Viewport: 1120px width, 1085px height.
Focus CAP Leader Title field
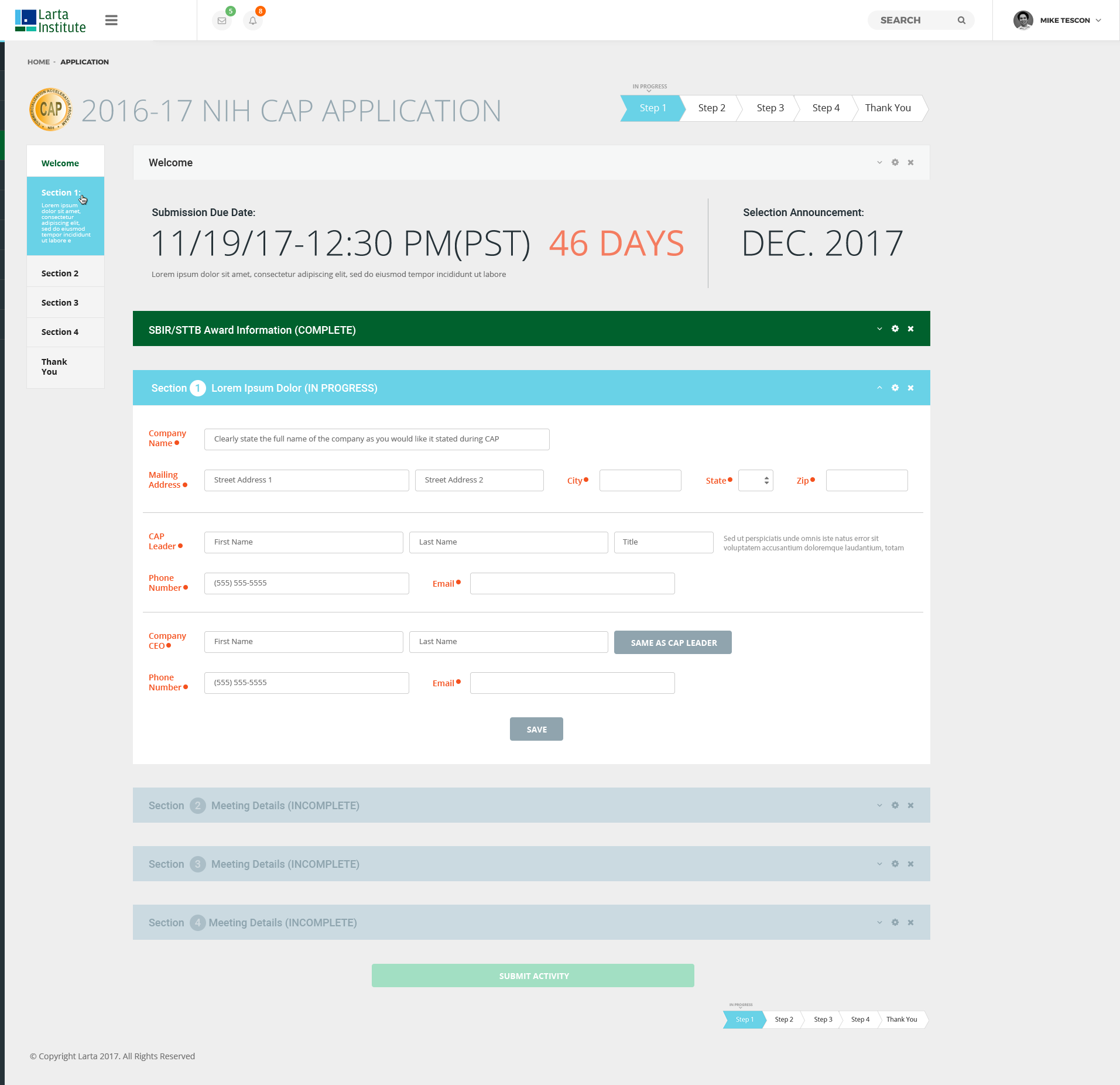tap(663, 542)
